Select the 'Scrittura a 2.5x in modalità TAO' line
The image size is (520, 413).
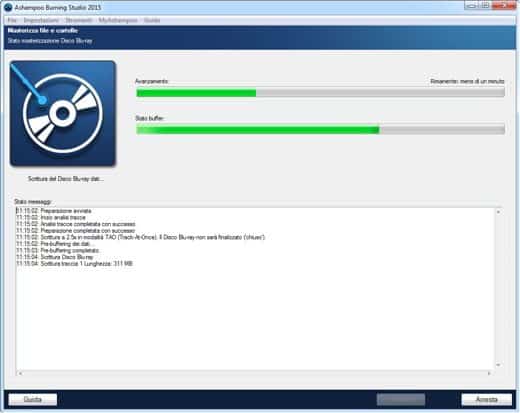pos(141,237)
